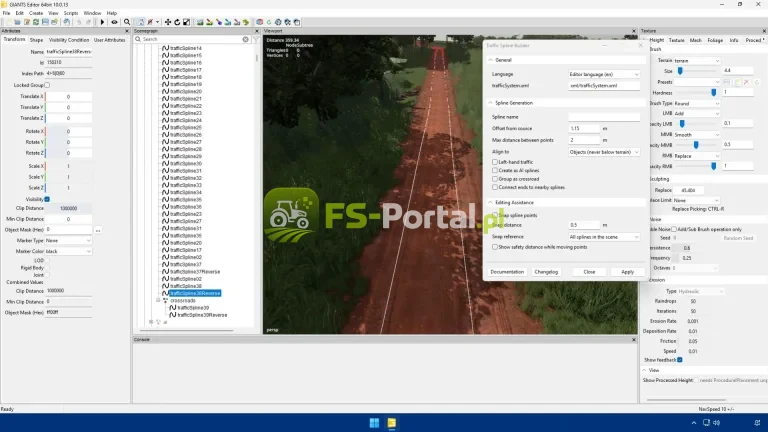Select the Terrain Sculpt mode icon
The width and height of the screenshot is (768, 432).
point(200,22)
